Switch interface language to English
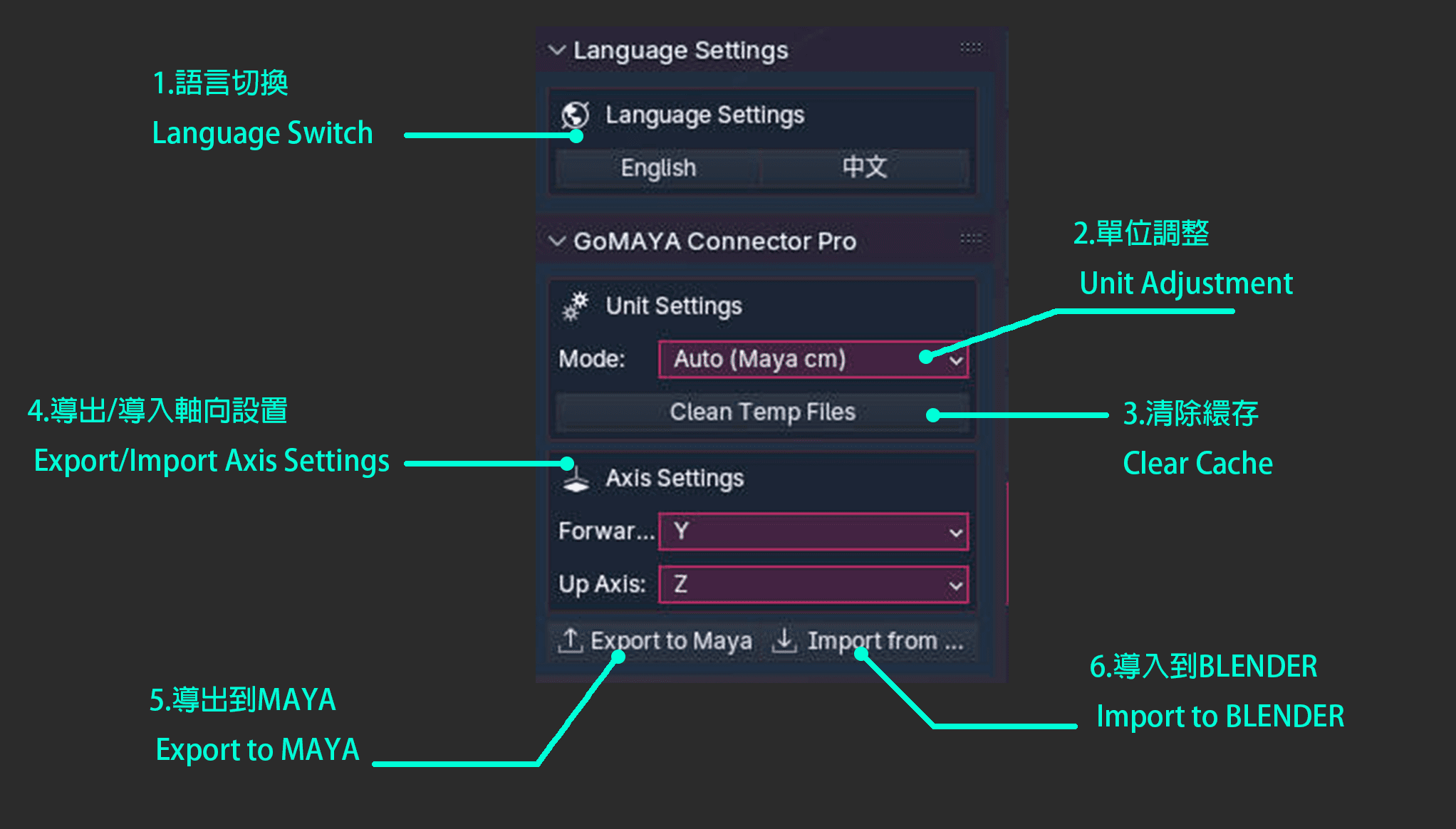The height and width of the screenshot is (829, 1456). click(658, 168)
